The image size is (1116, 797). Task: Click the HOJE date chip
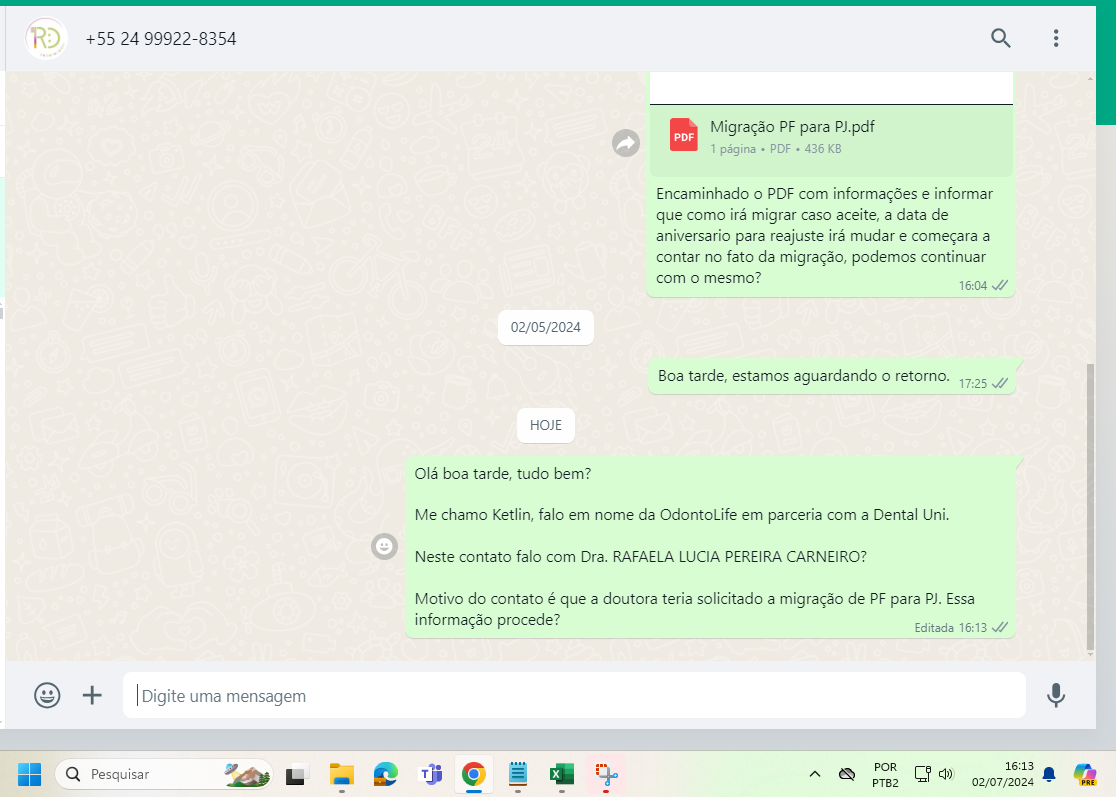point(545,425)
